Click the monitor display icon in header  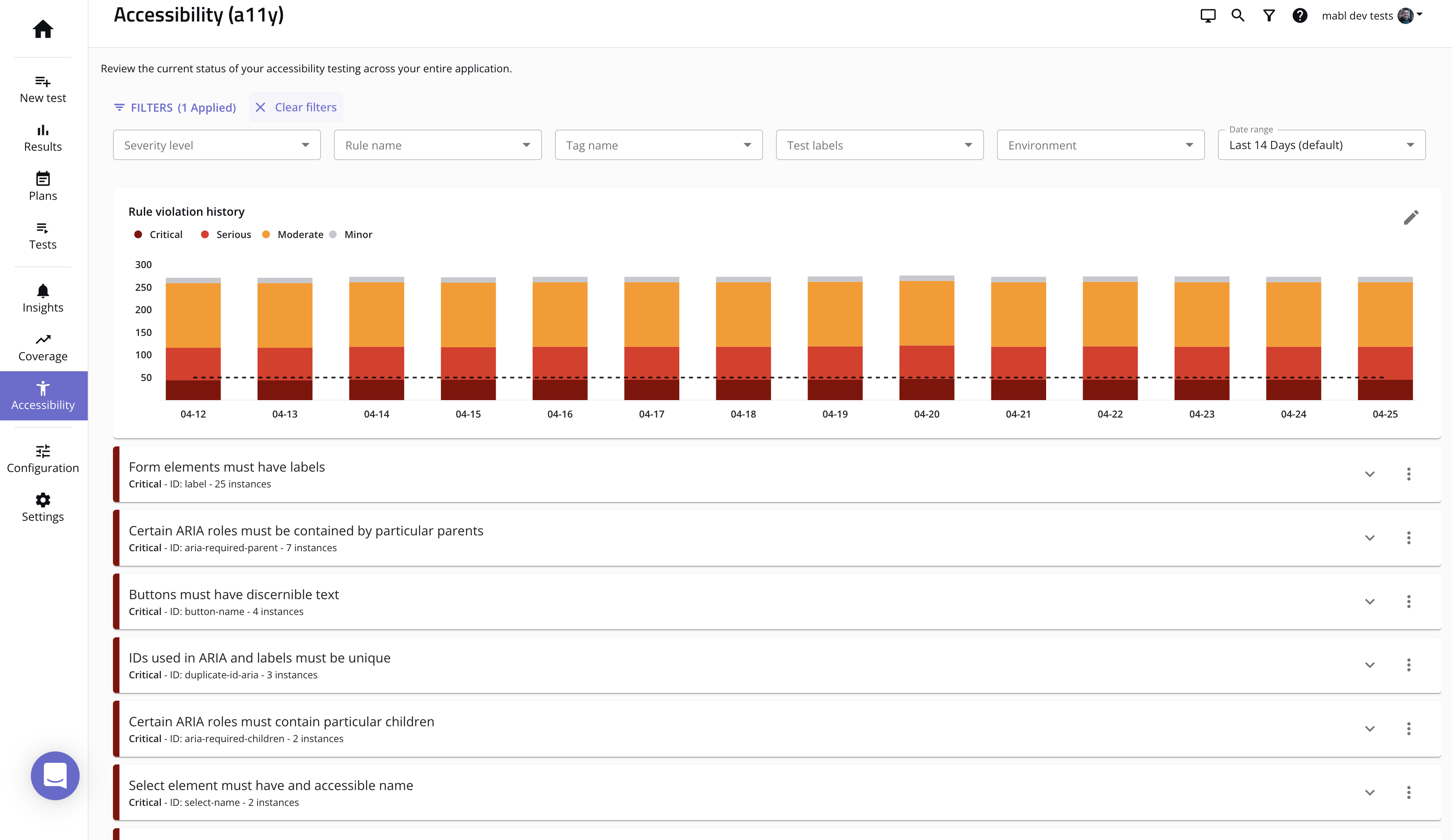click(x=1208, y=15)
